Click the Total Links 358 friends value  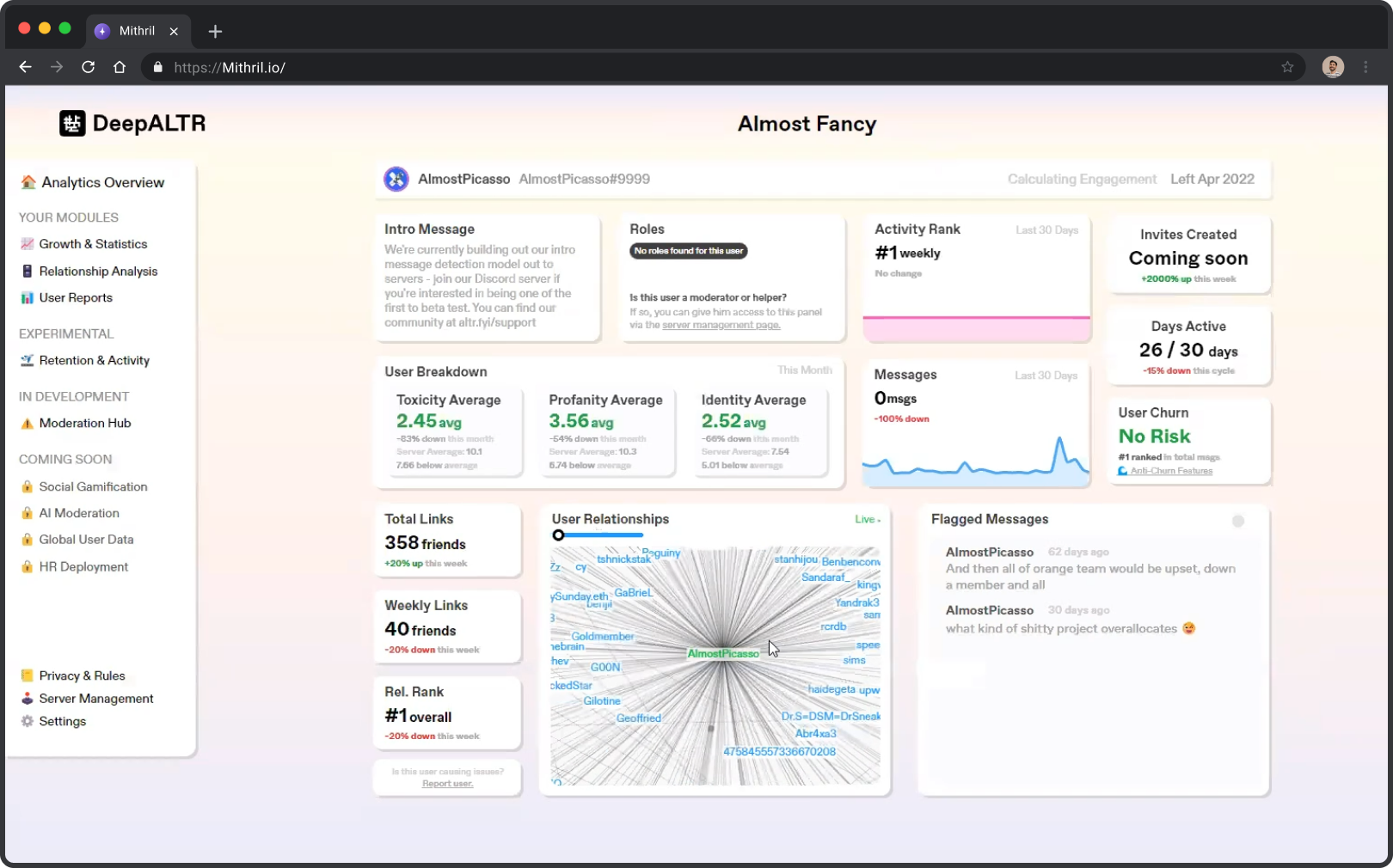[425, 543]
